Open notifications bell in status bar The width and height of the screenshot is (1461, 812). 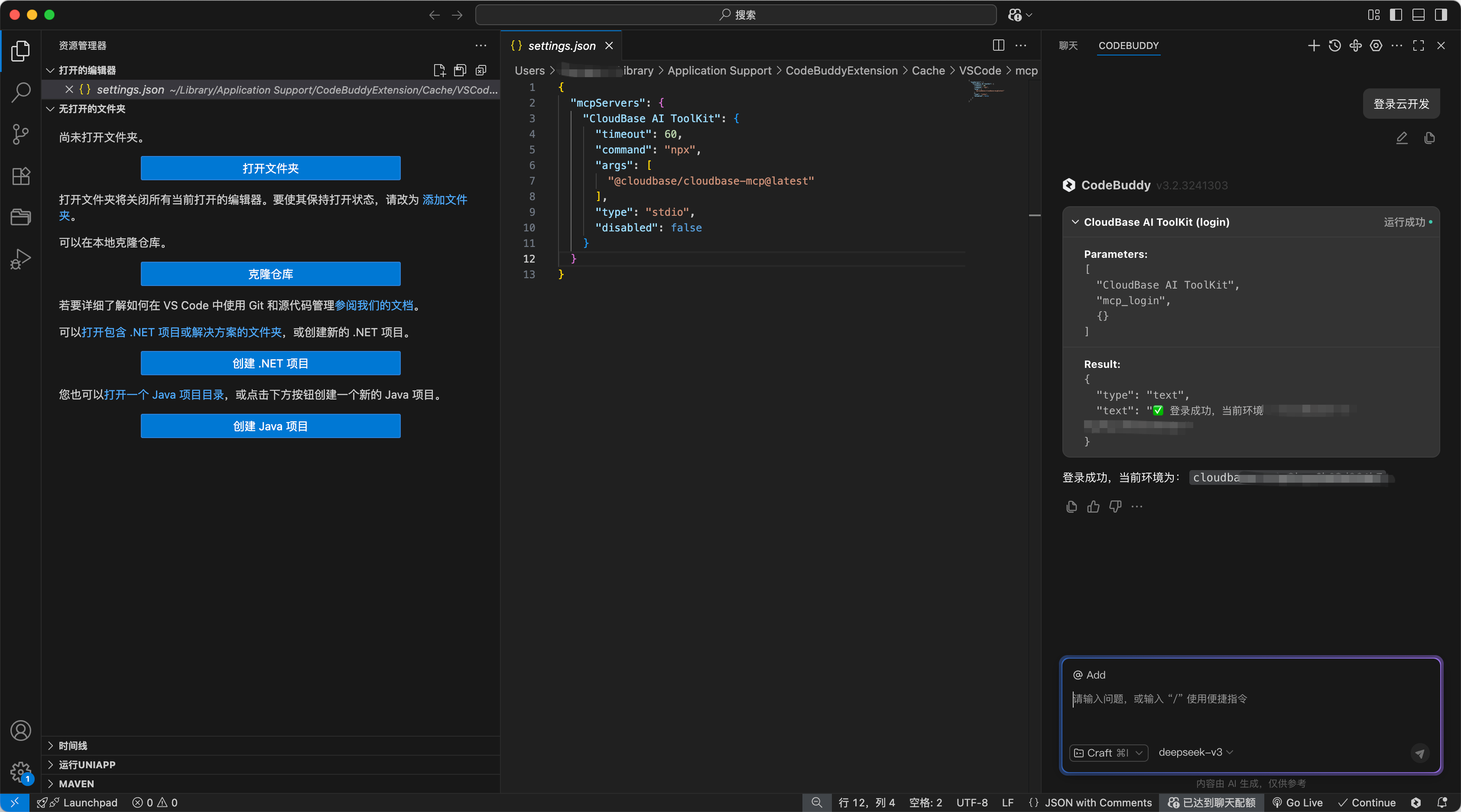(x=1442, y=802)
